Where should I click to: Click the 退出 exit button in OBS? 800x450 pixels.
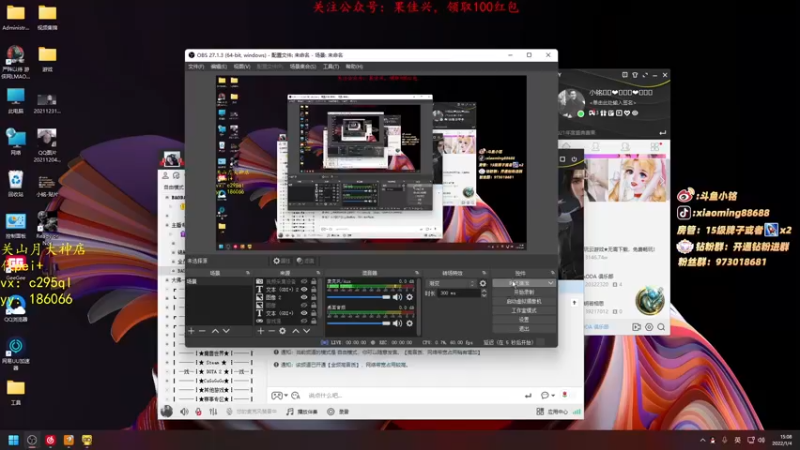point(524,329)
